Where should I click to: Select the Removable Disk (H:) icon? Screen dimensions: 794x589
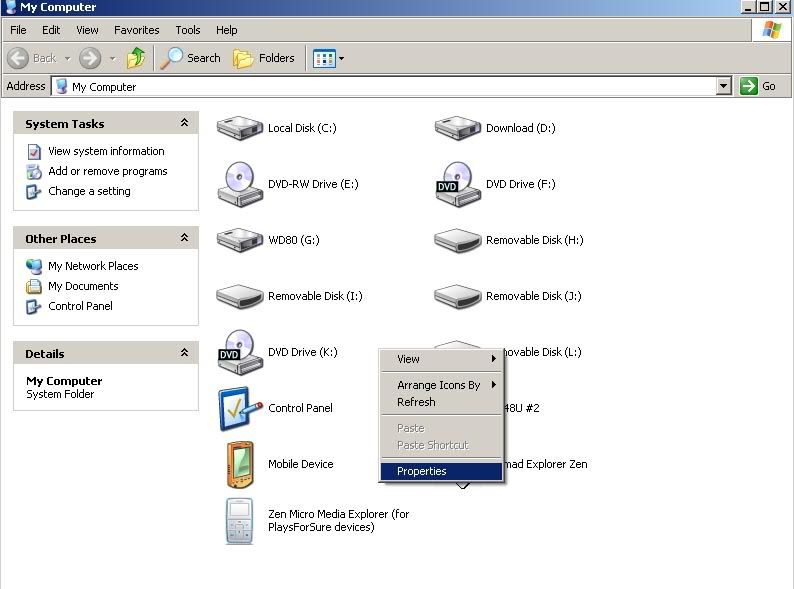point(458,240)
